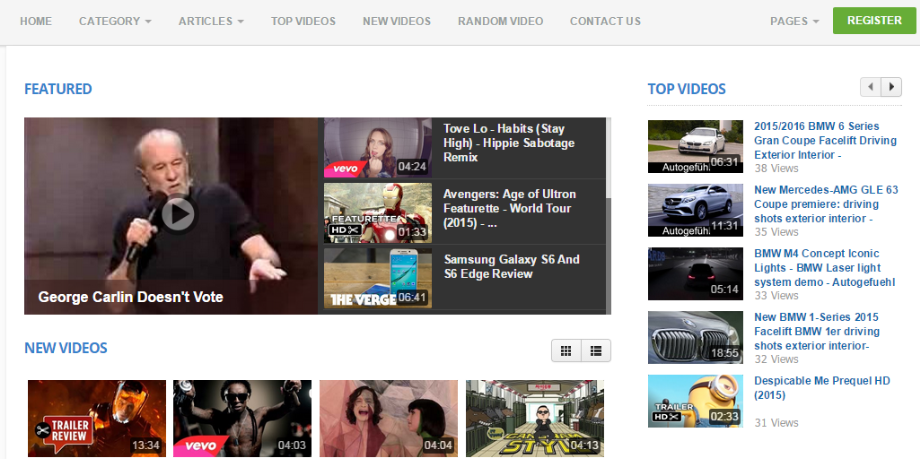Click the green Register button

[x=874, y=21]
